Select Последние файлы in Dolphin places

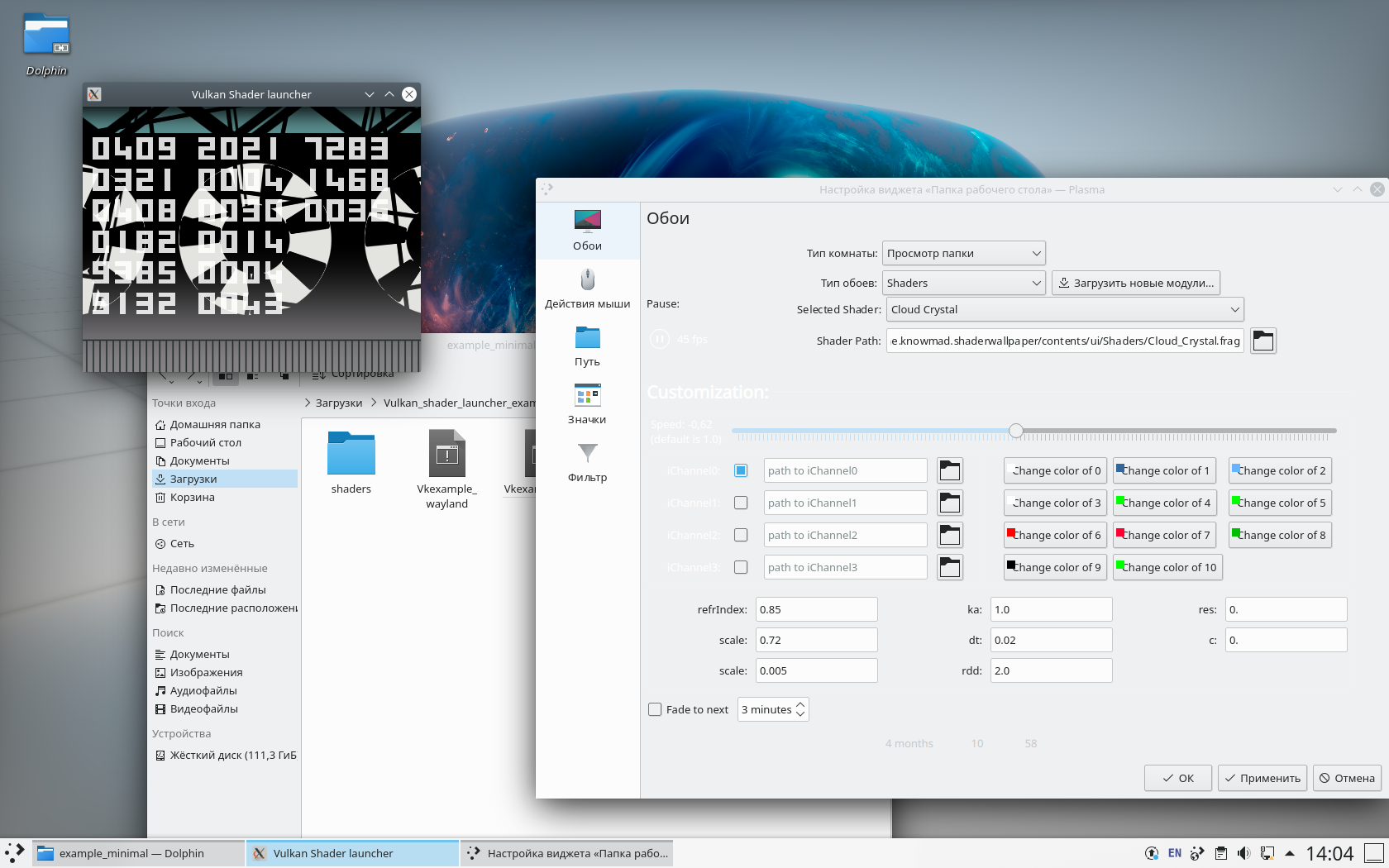225,589
